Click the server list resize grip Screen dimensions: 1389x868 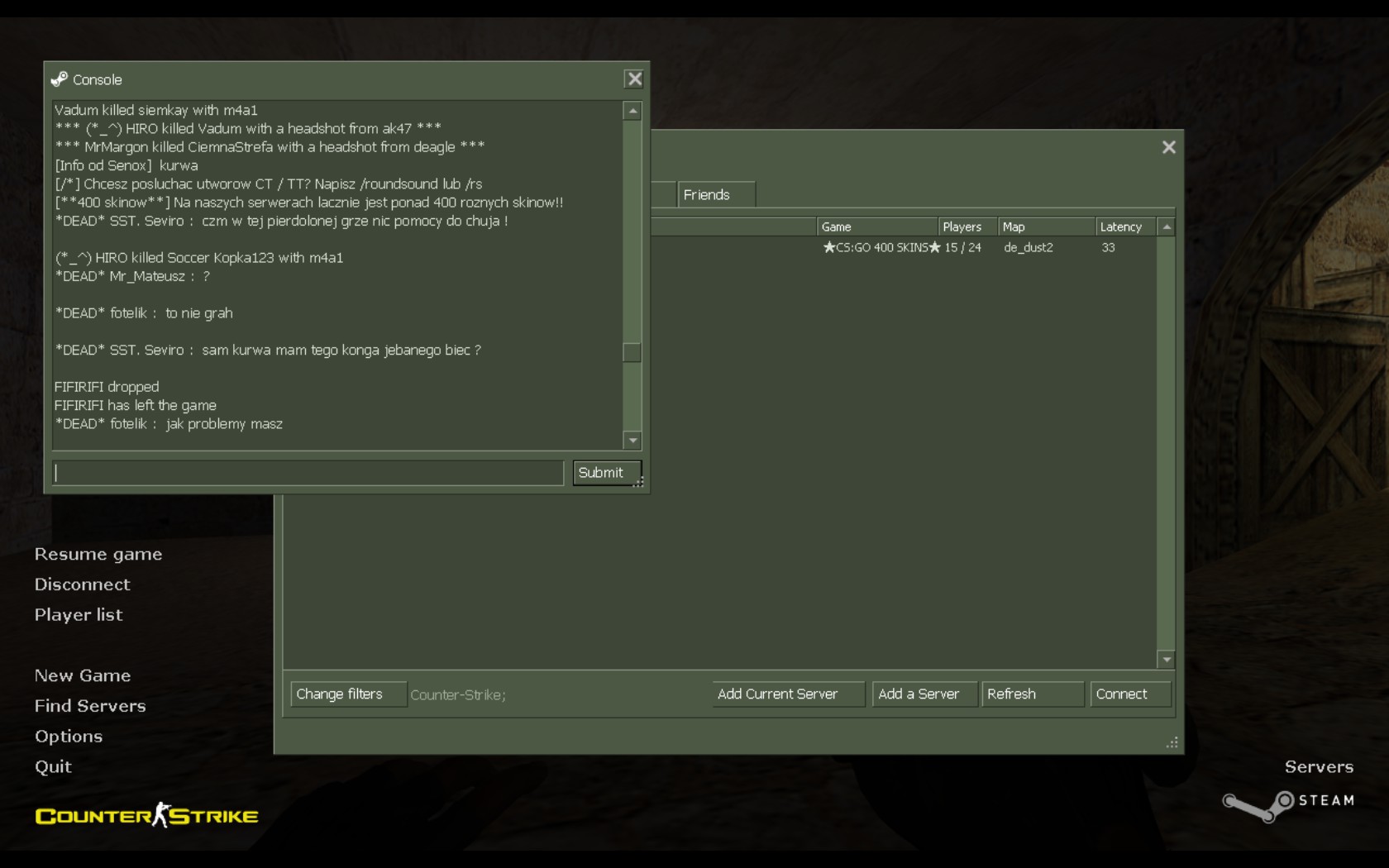(1172, 742)
